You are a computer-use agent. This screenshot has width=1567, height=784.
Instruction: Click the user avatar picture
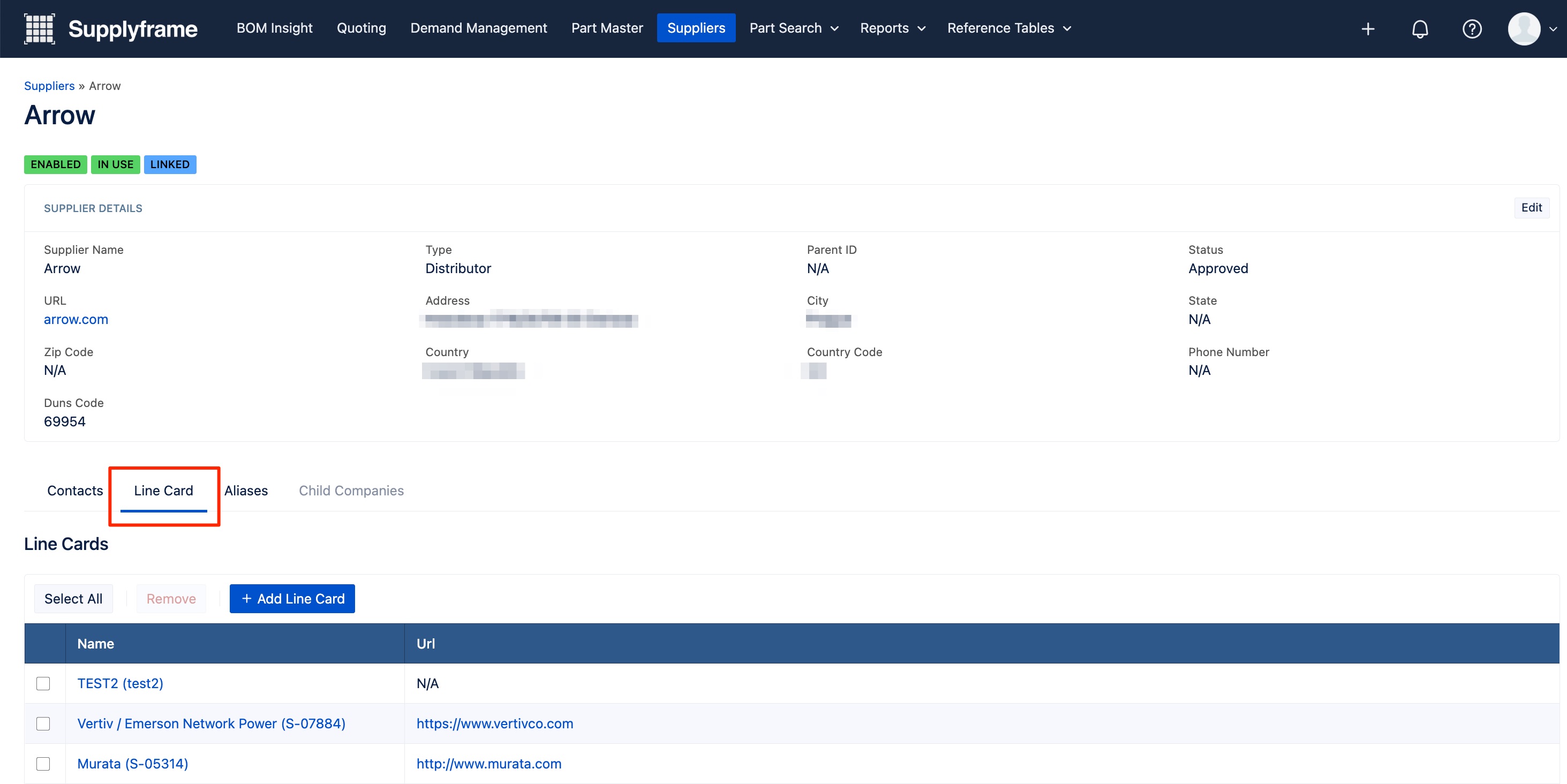point(1523,28)
